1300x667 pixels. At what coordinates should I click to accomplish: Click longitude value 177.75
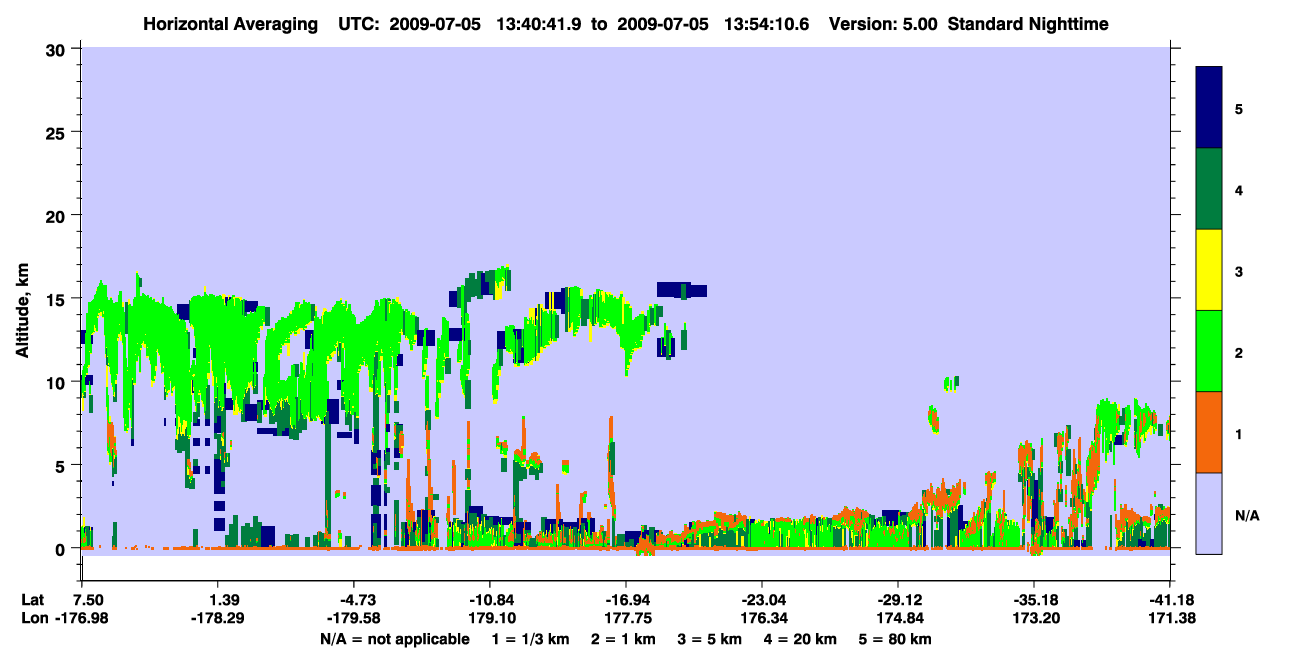pyautogui.click(x=626, y=618)
